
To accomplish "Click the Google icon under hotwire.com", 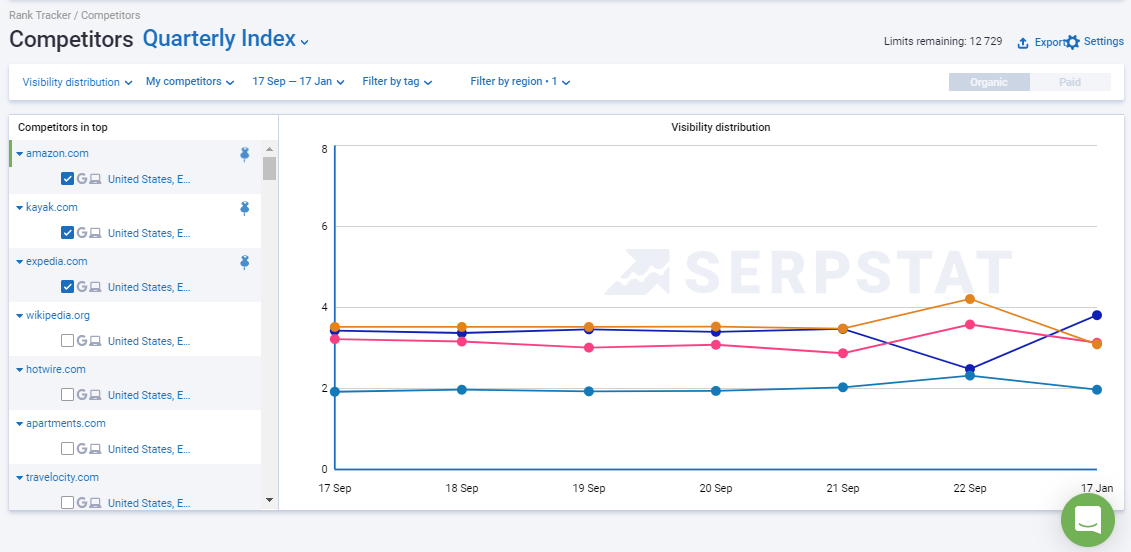I will pos(82,395).
